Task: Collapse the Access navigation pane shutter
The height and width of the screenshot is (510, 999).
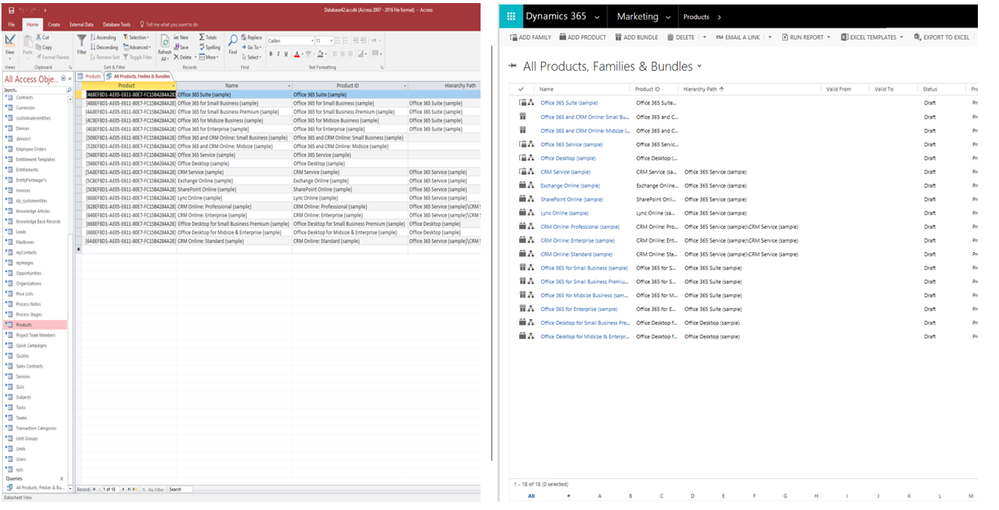Action: (69, 79)
